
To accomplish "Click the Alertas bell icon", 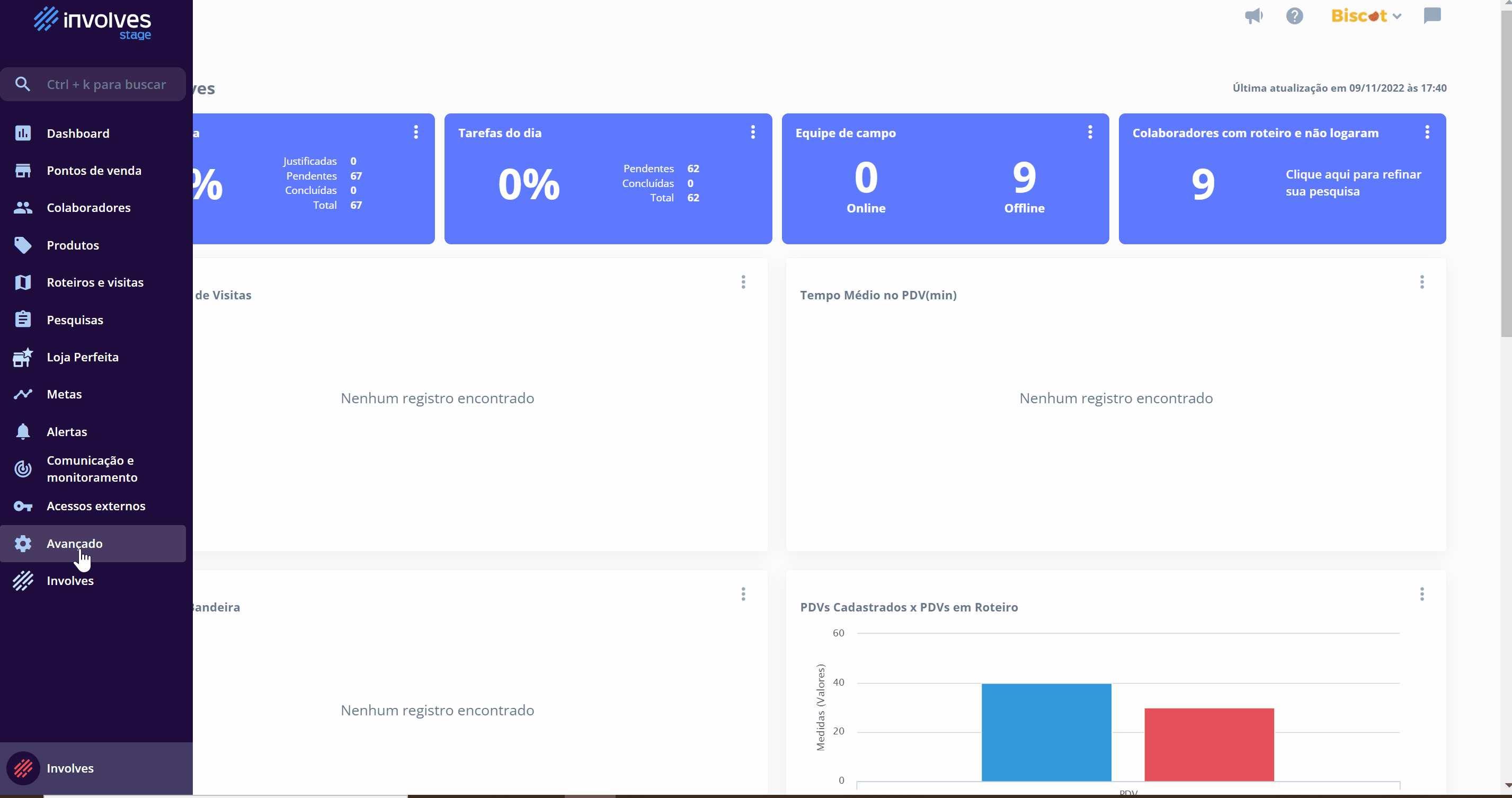I will click(23, 432).
